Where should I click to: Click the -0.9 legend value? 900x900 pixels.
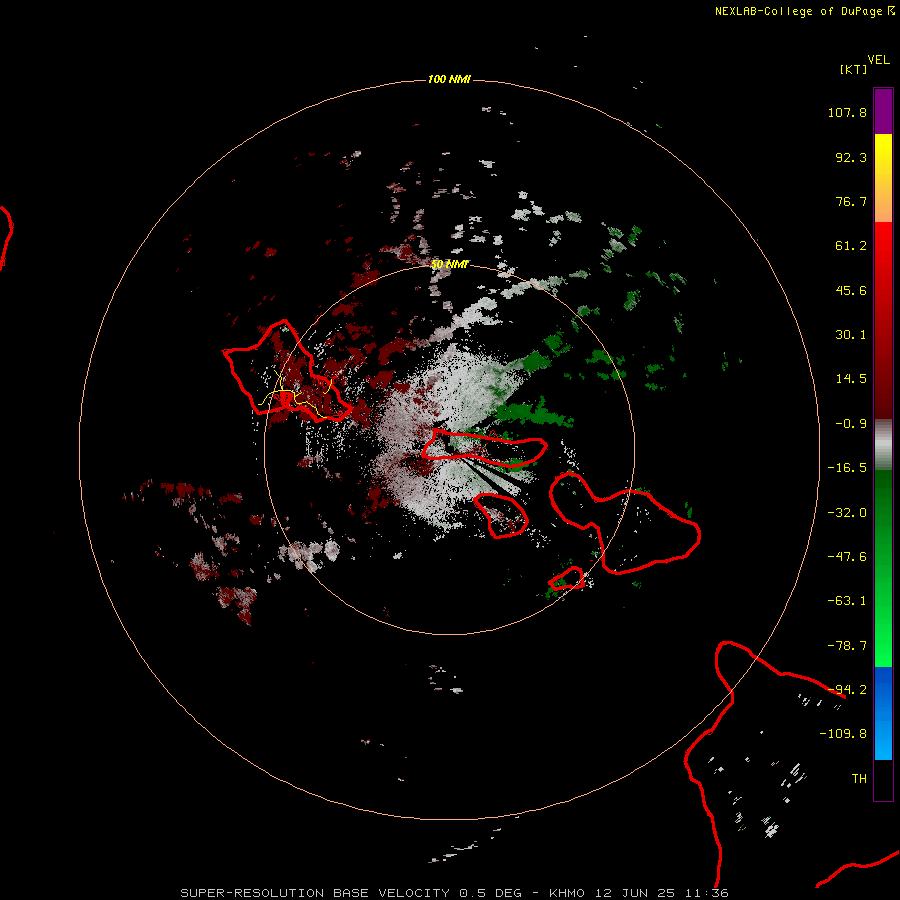[851, 424]
